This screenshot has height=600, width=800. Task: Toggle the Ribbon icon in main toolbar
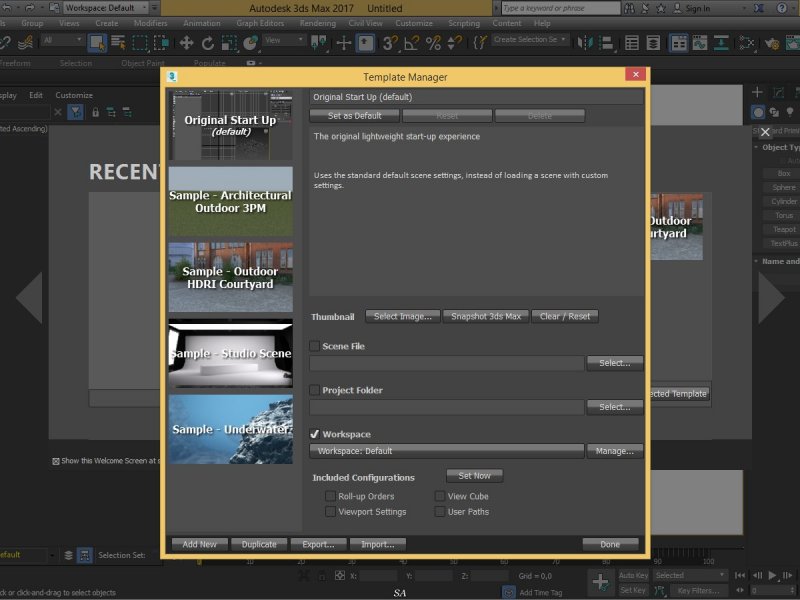coord(678,43)
